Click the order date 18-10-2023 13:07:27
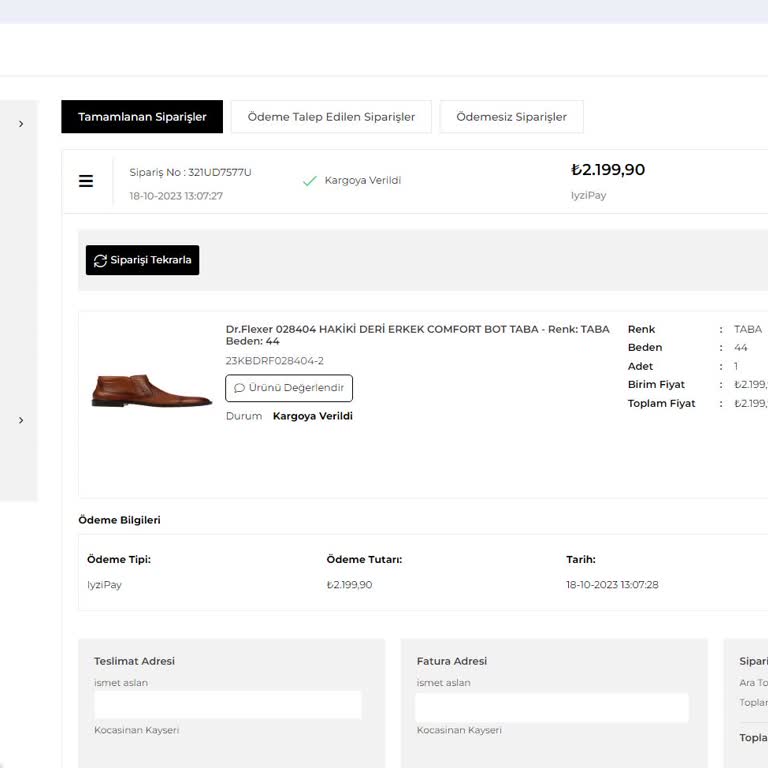This screenshot has height=768, width=768. [x=176, y=196]
